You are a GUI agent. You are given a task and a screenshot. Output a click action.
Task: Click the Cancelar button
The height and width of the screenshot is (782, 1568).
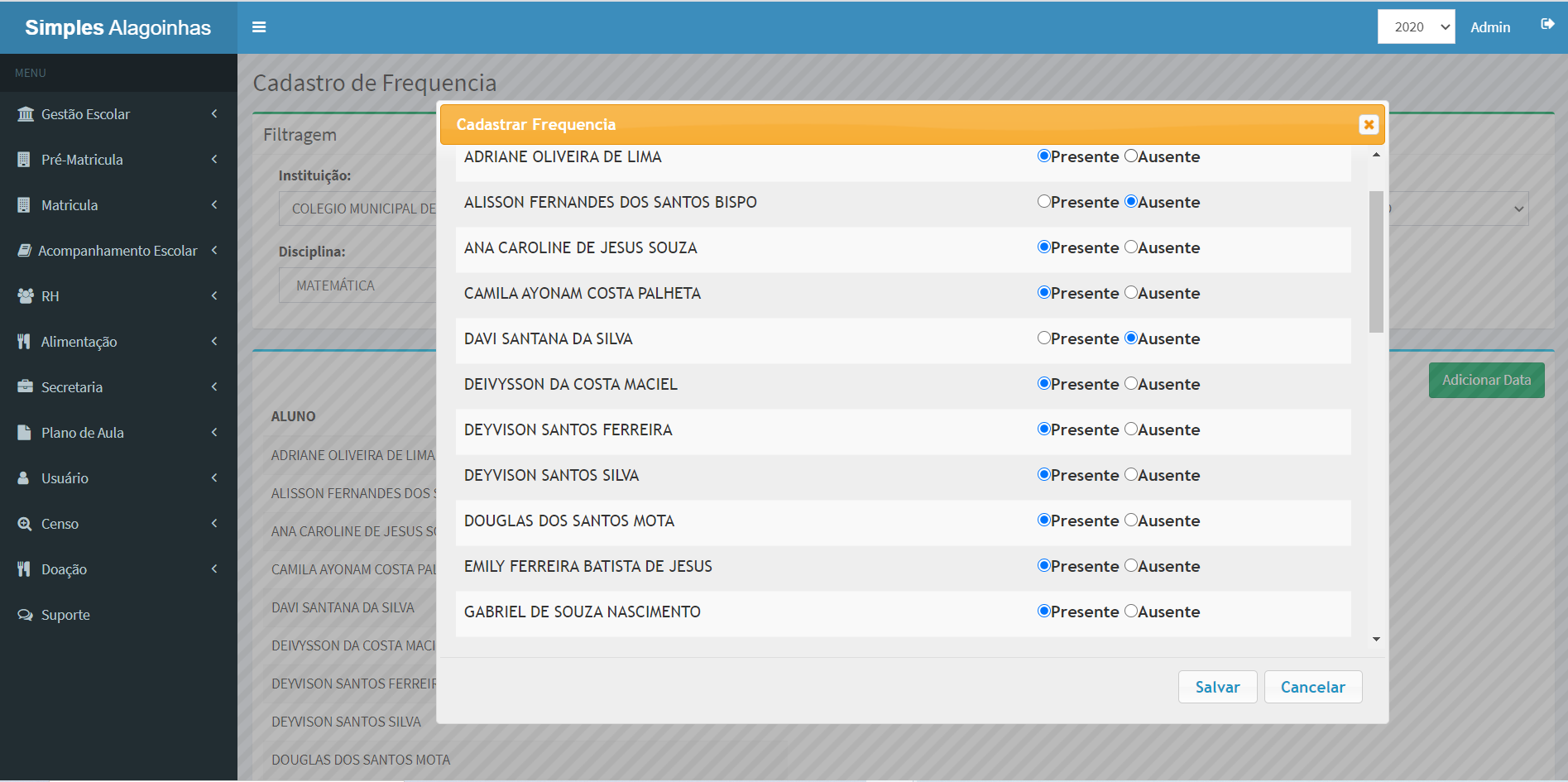coord(1312,687)
